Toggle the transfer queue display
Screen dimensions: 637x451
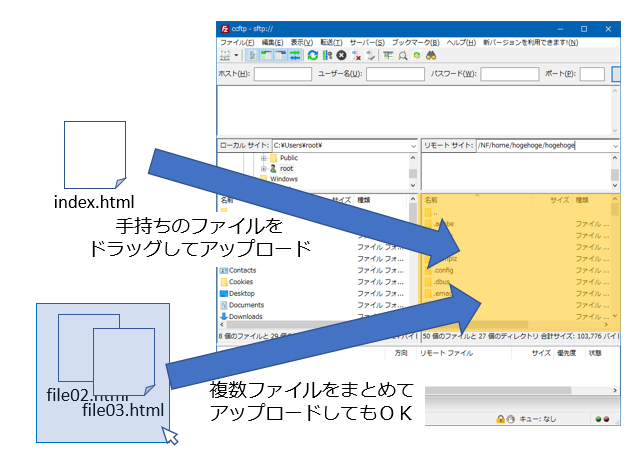point(295,56)
